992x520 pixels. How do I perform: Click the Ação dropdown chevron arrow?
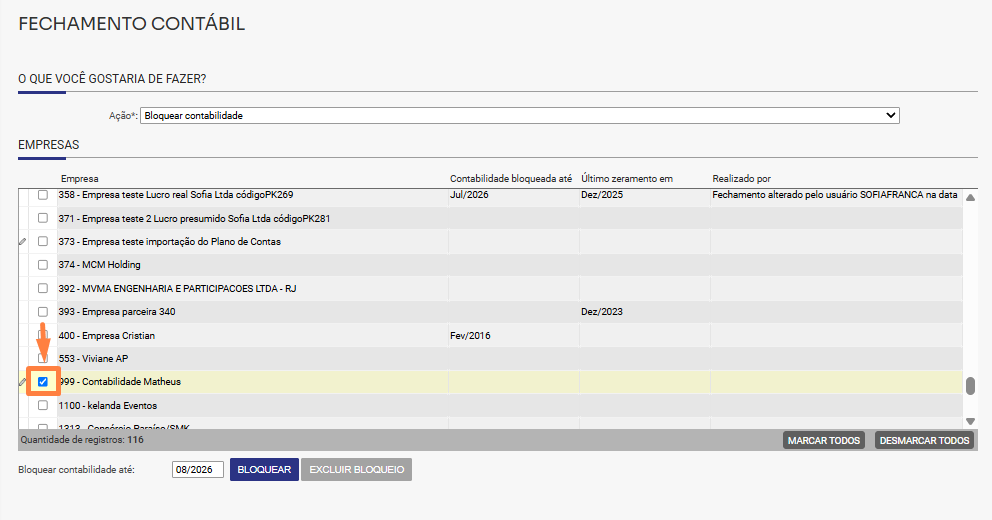pyautogui.click(x=891, y=116)
